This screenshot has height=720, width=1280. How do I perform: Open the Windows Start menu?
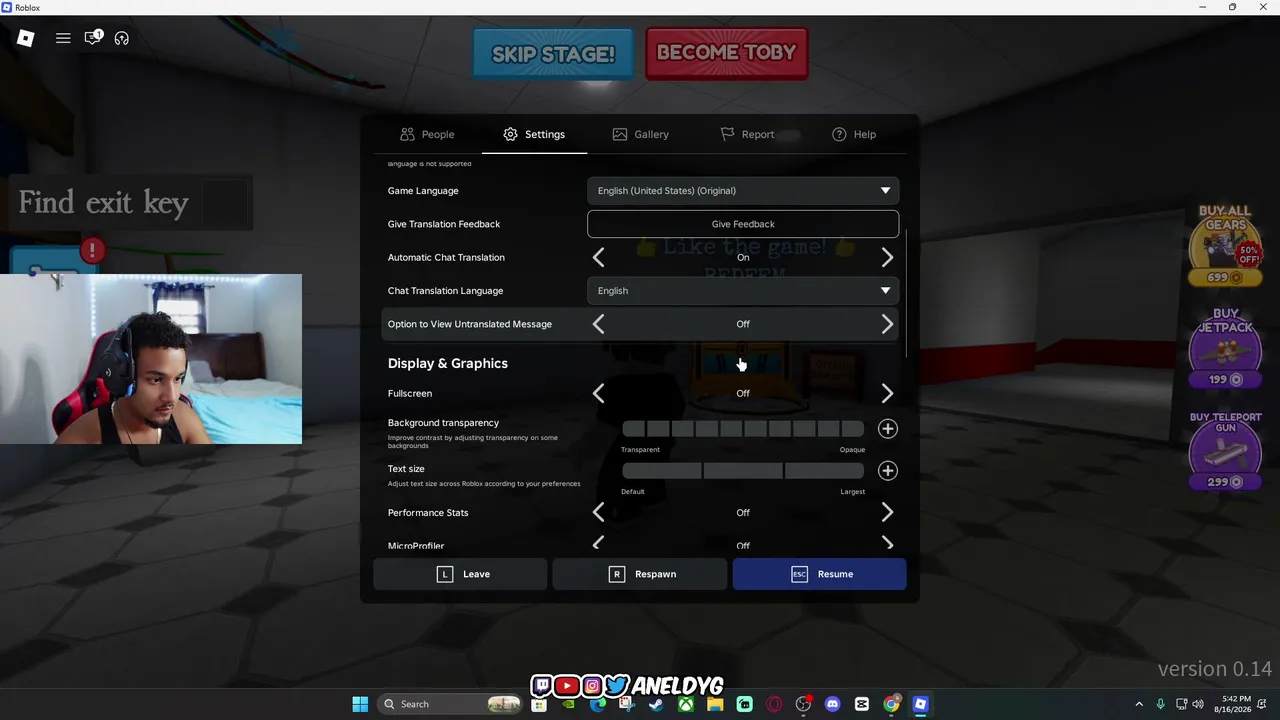360,704
